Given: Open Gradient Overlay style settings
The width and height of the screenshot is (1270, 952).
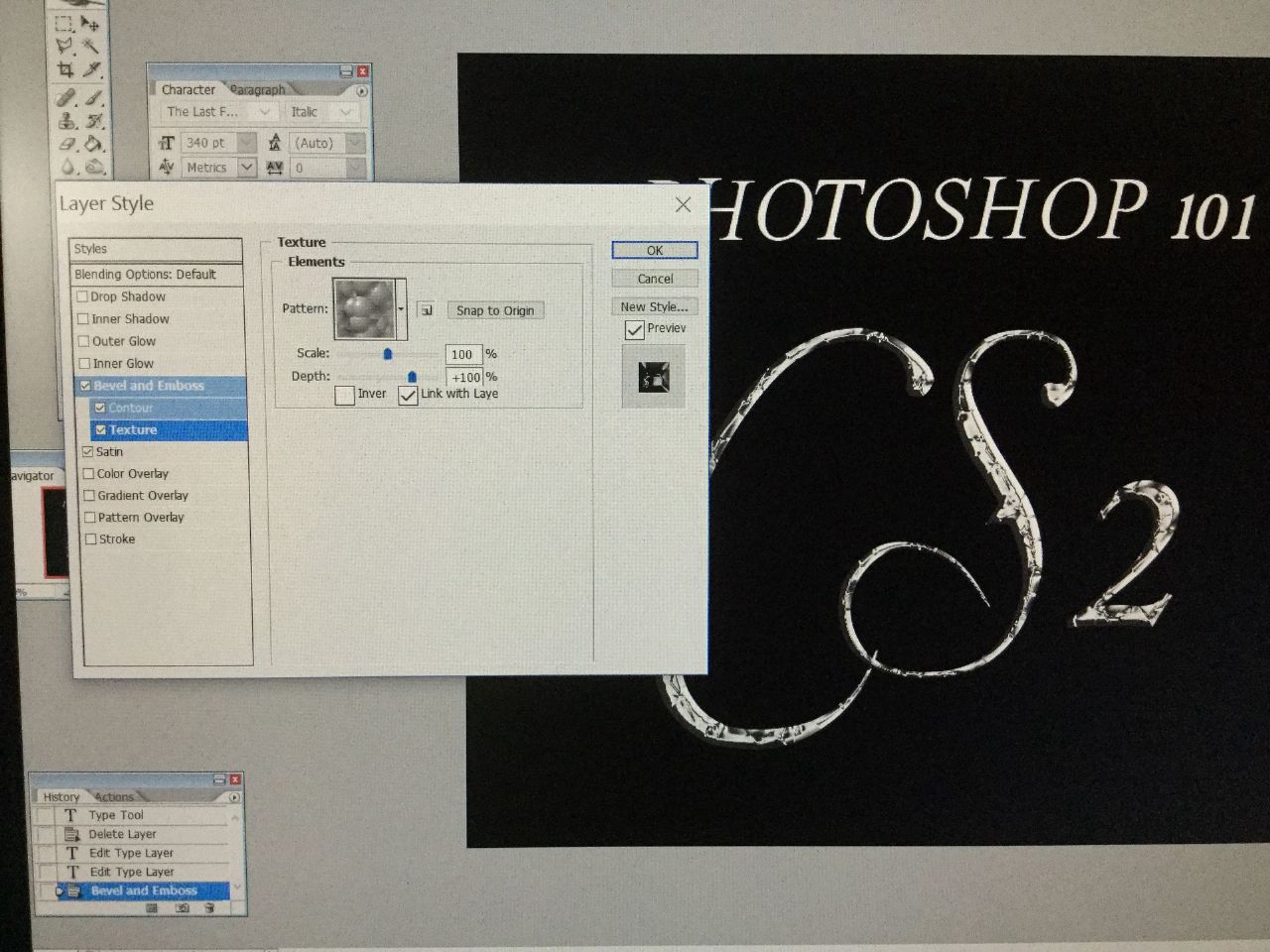Looking at the screenshot, I should [x=143, y=495].
